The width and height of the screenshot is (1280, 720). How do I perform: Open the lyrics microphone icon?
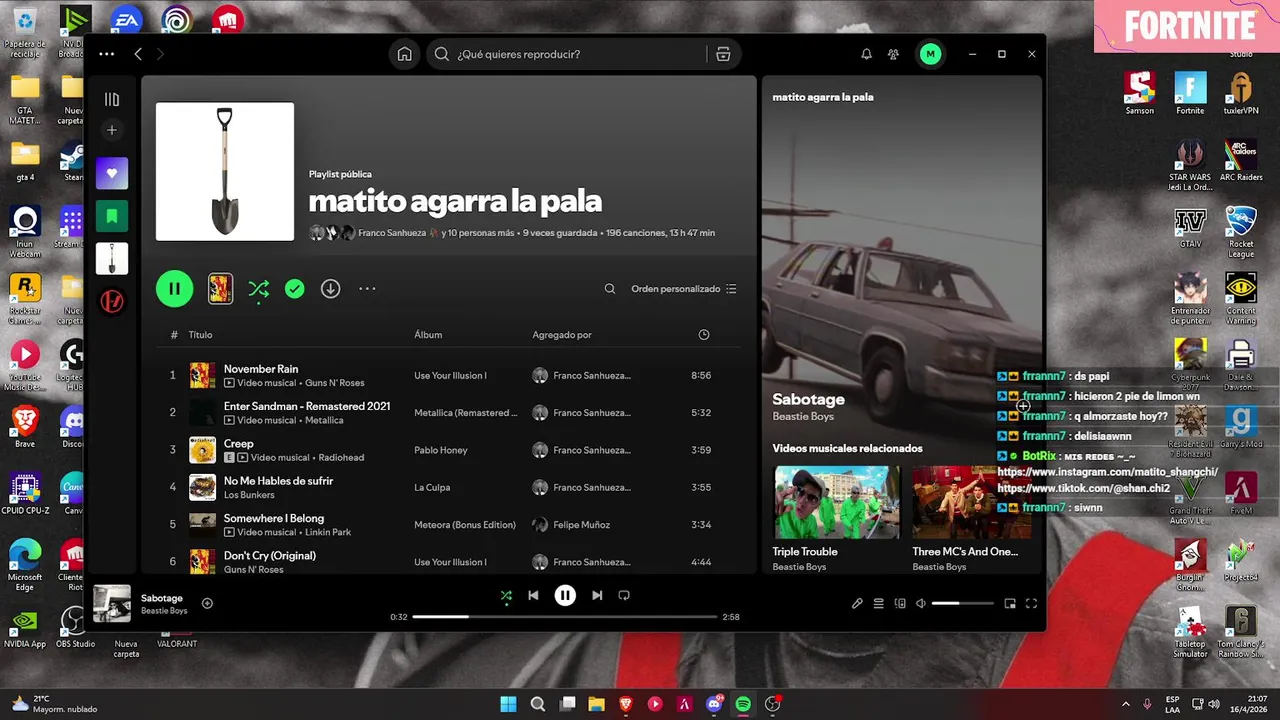coord(857,603)
